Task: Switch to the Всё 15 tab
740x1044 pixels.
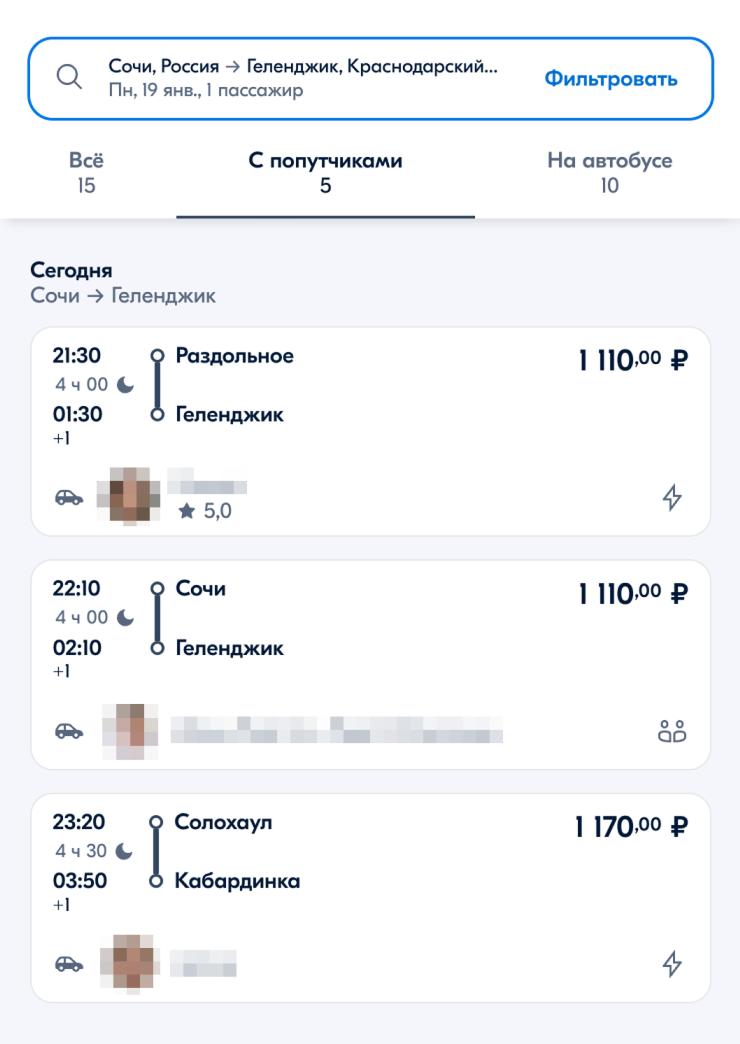Action: point(86,172)
